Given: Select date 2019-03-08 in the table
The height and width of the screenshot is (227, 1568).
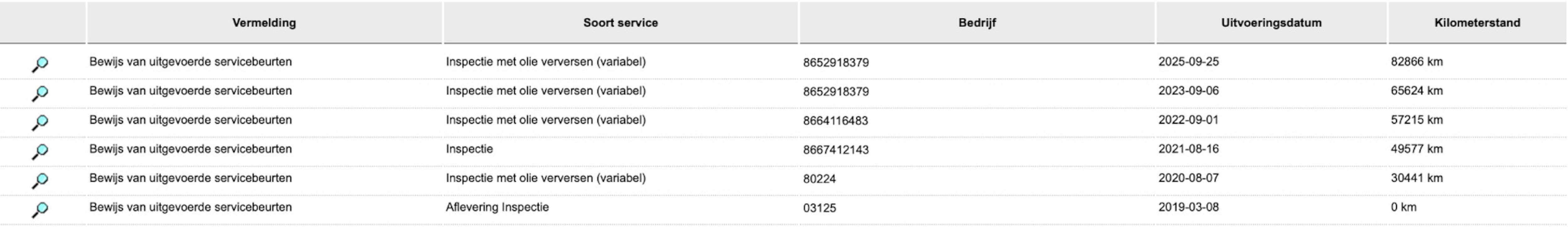Looking at the screenshot, I should (x=1188, y=207).
